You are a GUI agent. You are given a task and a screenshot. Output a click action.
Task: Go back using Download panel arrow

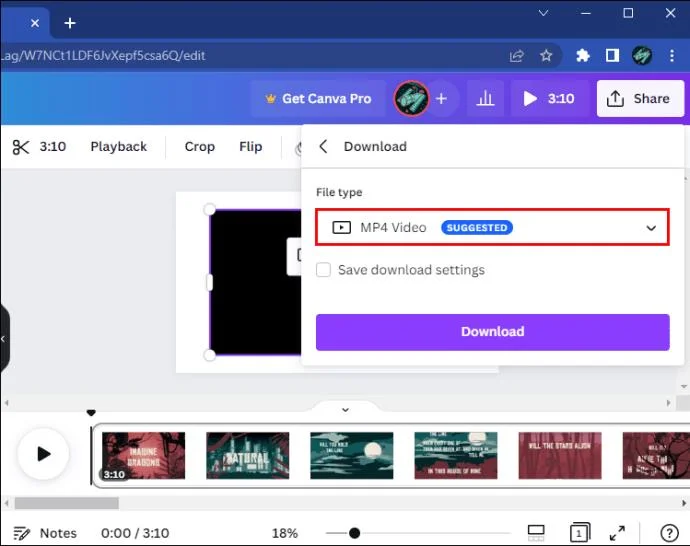click(323, 147)
